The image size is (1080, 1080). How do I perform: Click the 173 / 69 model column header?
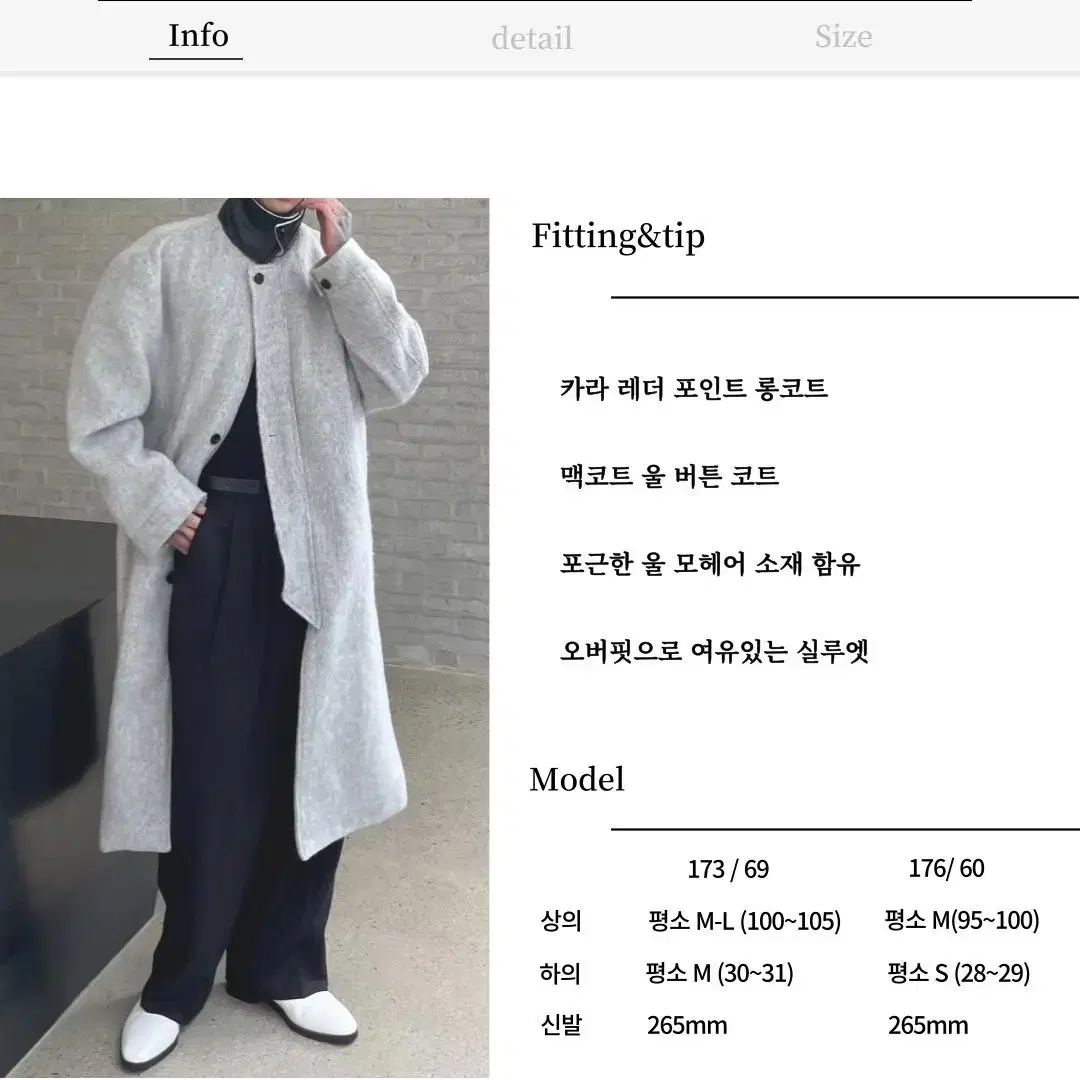pos(728,869)
